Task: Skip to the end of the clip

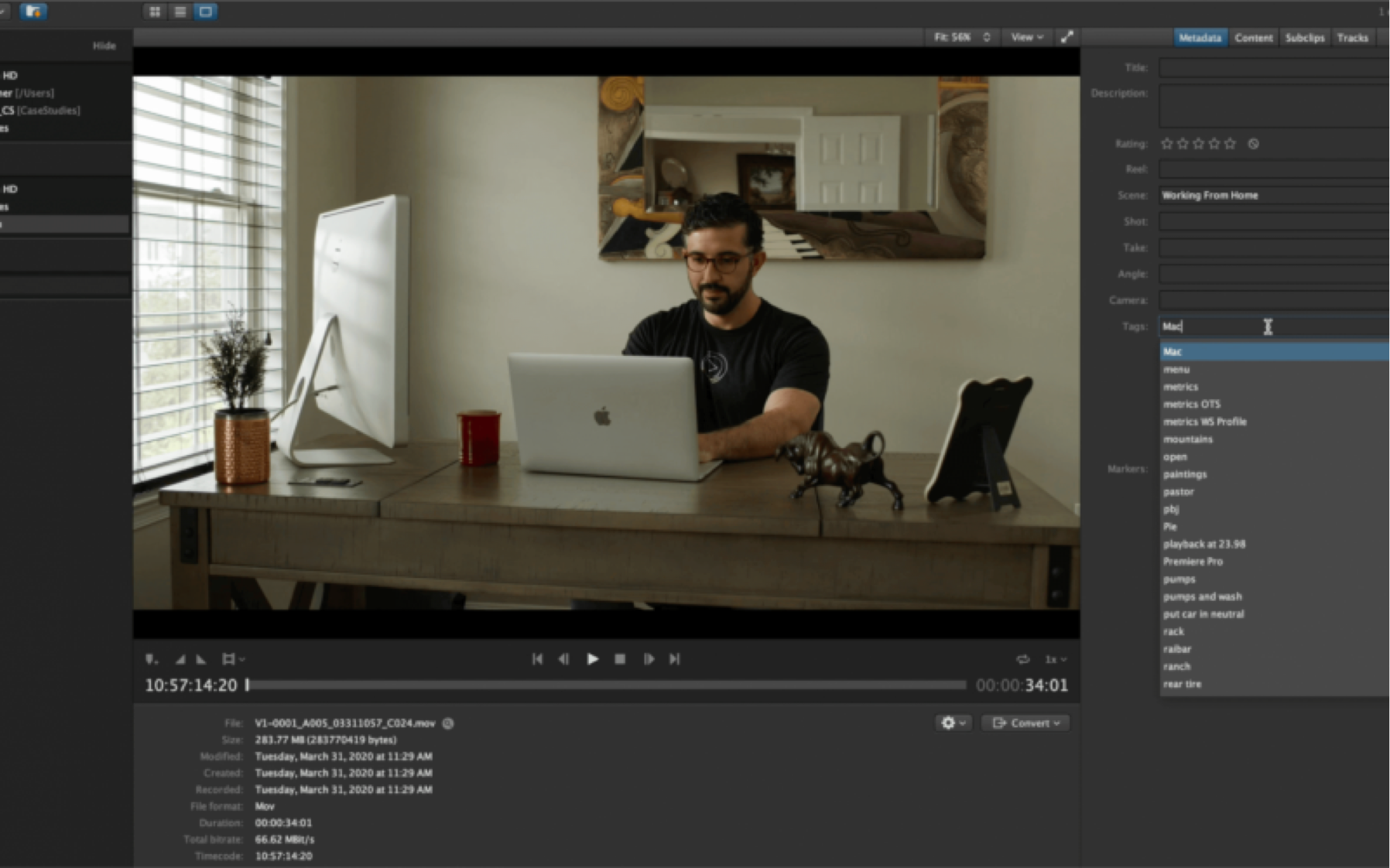Action: click(x=675, y=659)
